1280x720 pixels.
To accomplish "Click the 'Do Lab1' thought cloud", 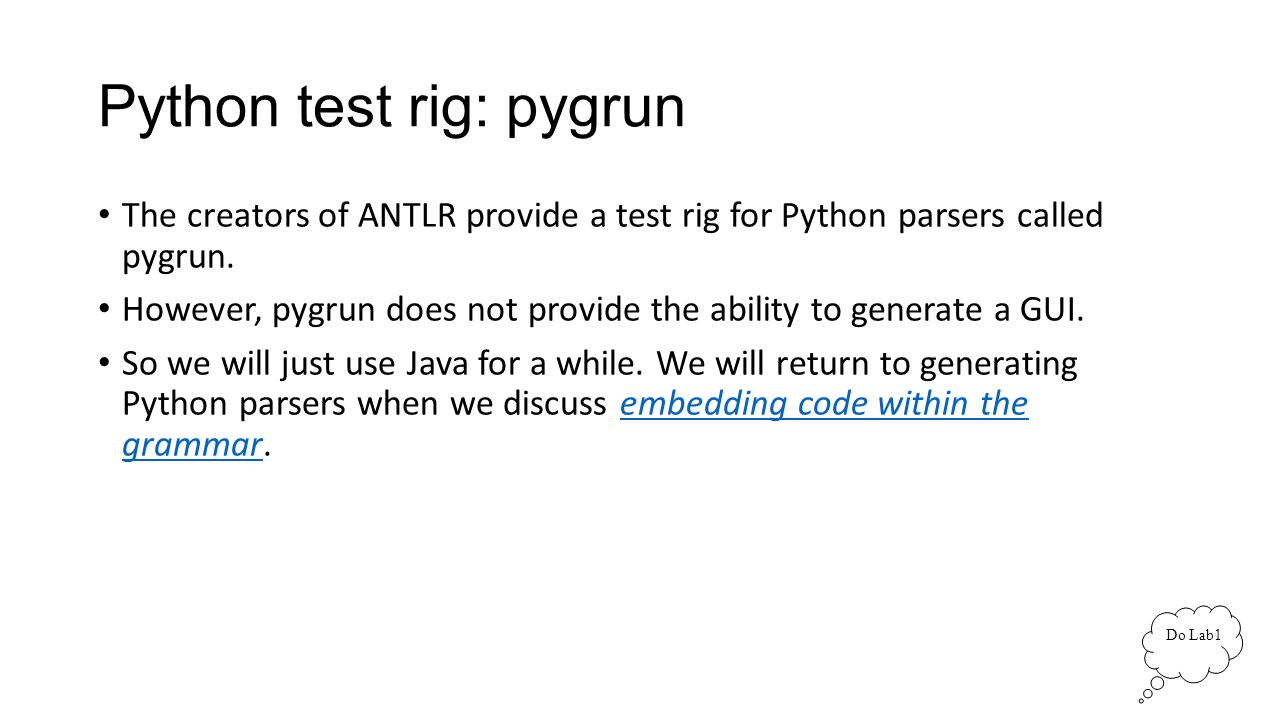I will point(1195,644).
